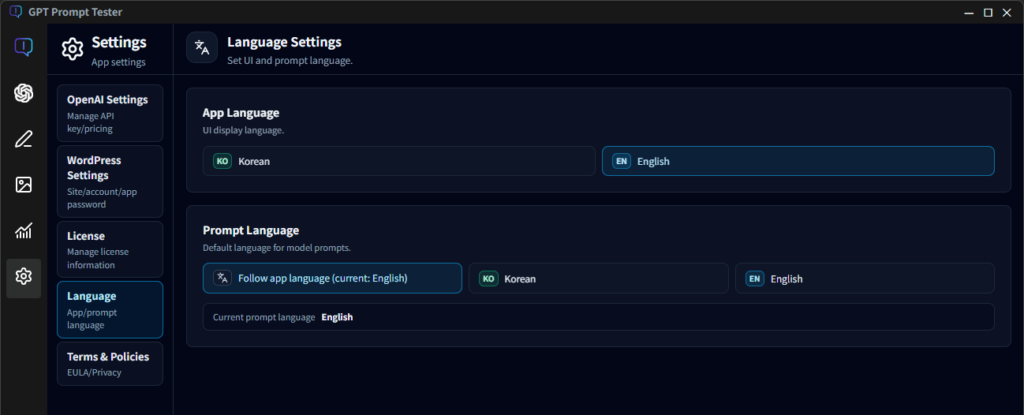Click the EN badge in Prompt Language
This screenshot has height=415, width=1024.
coord(754,278)
